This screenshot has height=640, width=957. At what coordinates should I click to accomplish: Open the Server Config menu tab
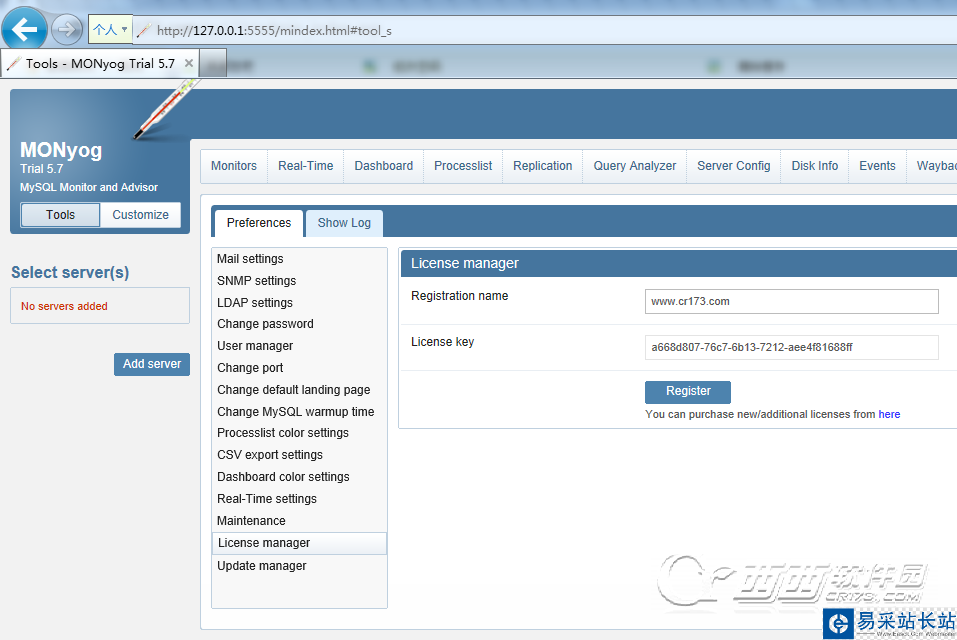[x=734, y=166]
